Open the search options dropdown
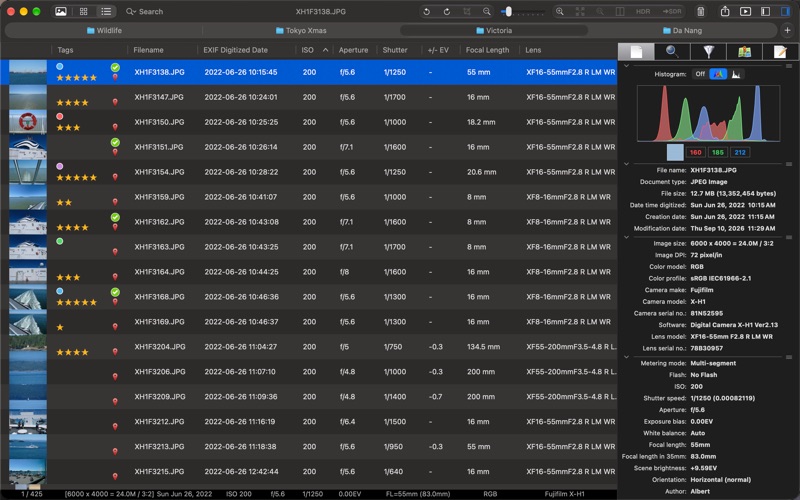 [x=131, y=11]
